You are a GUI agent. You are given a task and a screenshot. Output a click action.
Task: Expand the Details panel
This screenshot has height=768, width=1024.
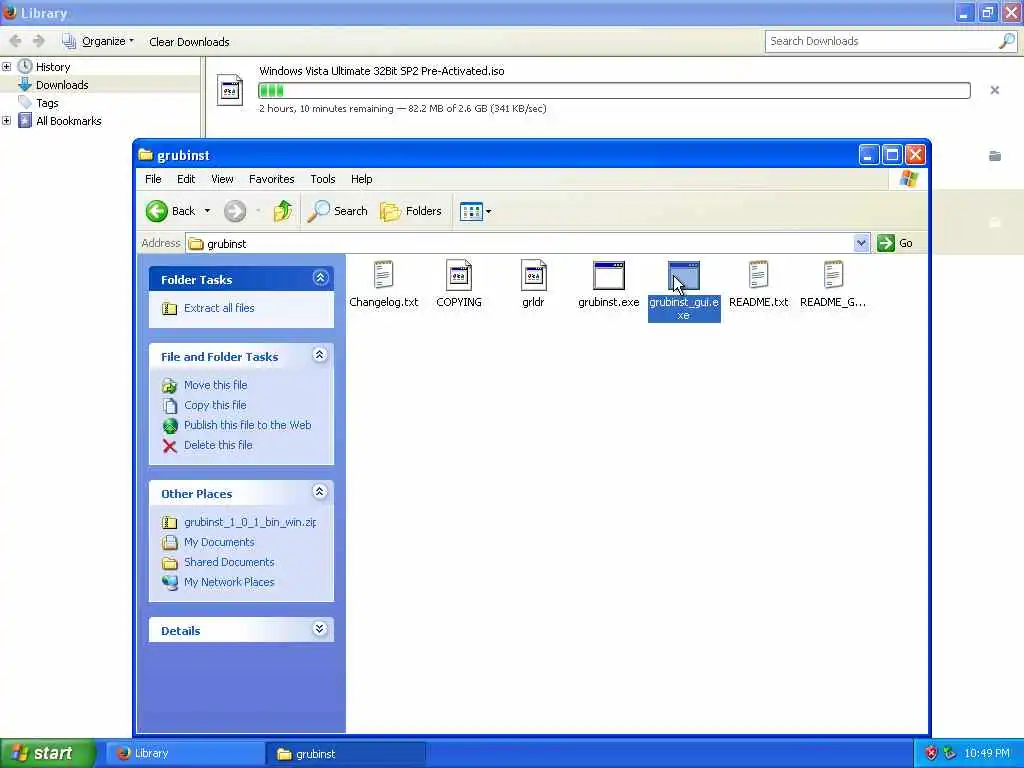tap(319, 630)
